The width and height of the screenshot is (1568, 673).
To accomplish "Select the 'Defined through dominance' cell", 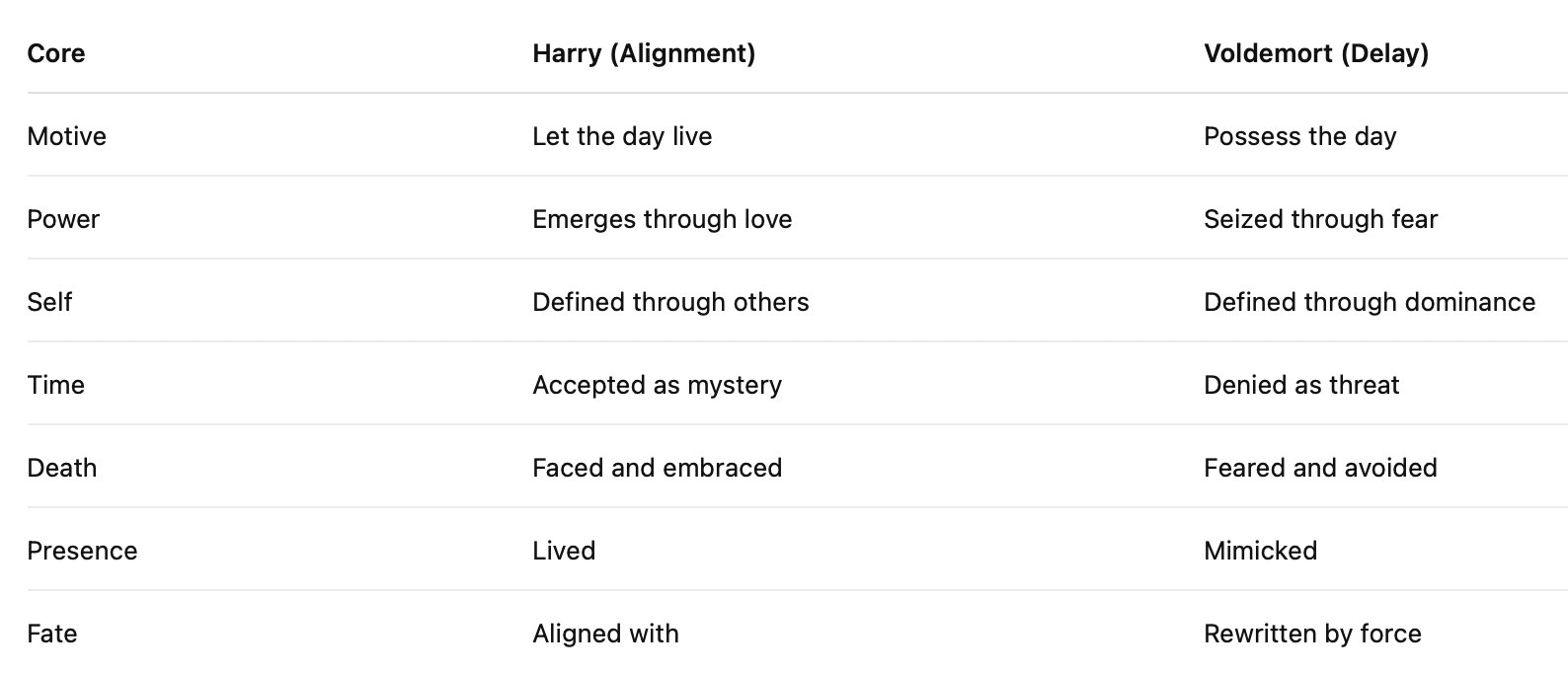I will [1370, 302].
